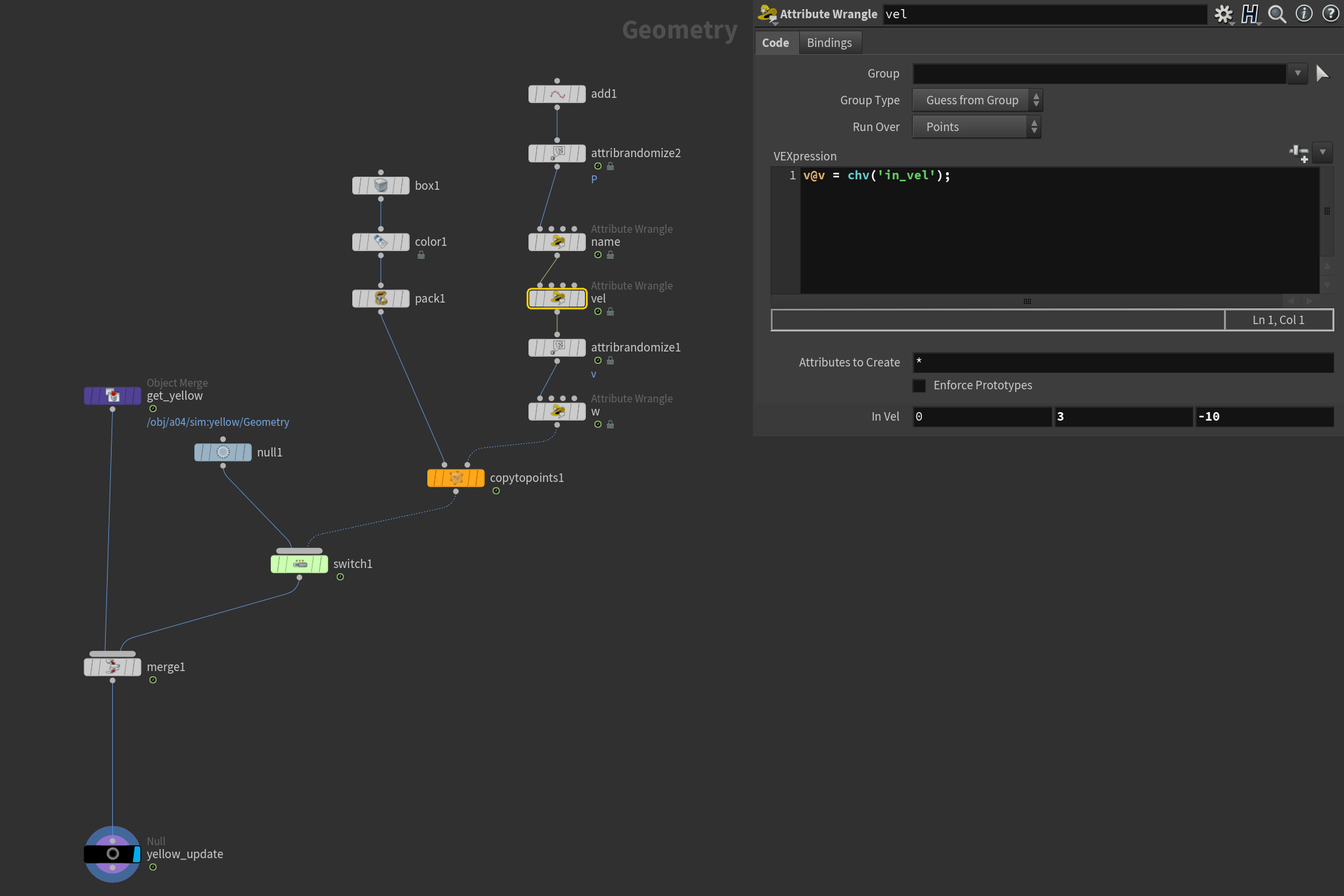Viewport: 1344px width, 896px height.
Task: Select the w Attribute Wrangle node
Action: tap(557, 411)
